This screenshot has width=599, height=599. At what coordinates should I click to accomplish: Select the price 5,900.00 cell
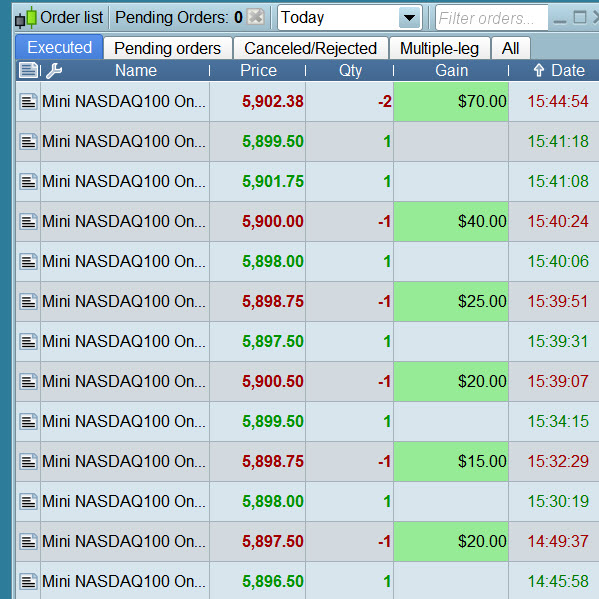[x=257, y=222]
